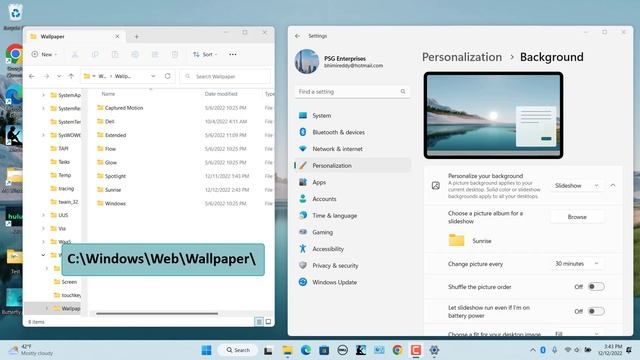Open the Dell app in taskbar

click(x=342, y=350)
